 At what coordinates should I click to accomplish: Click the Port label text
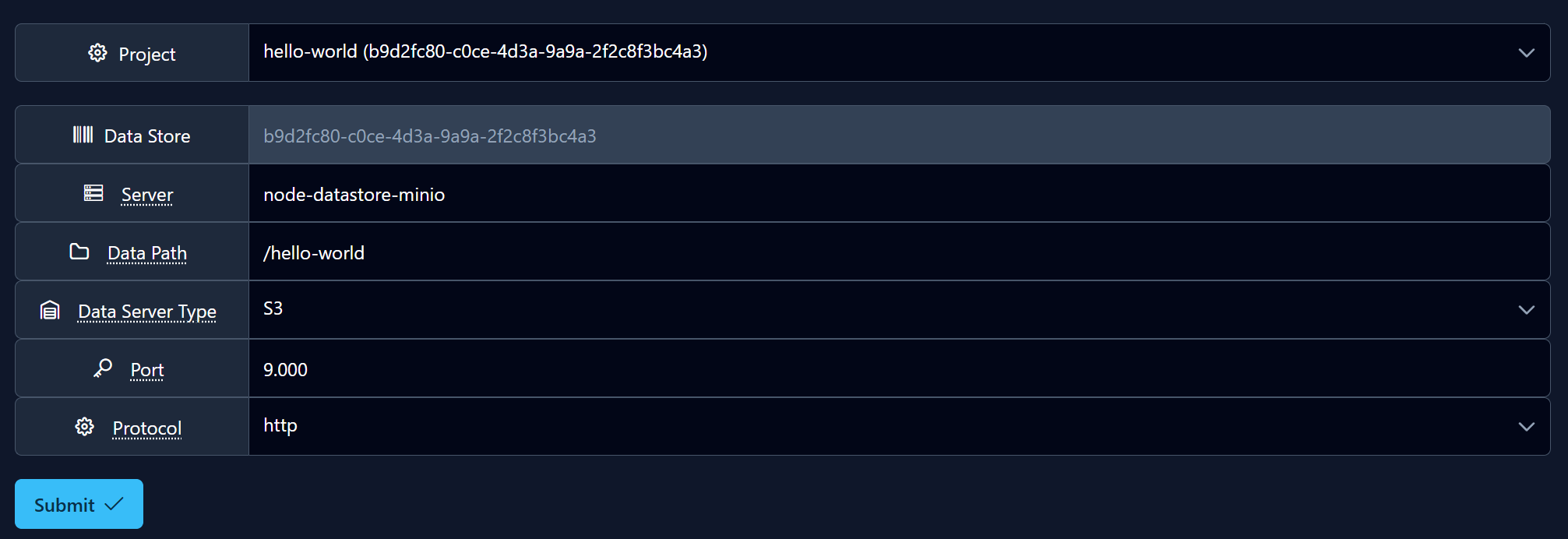click(147, 370)
